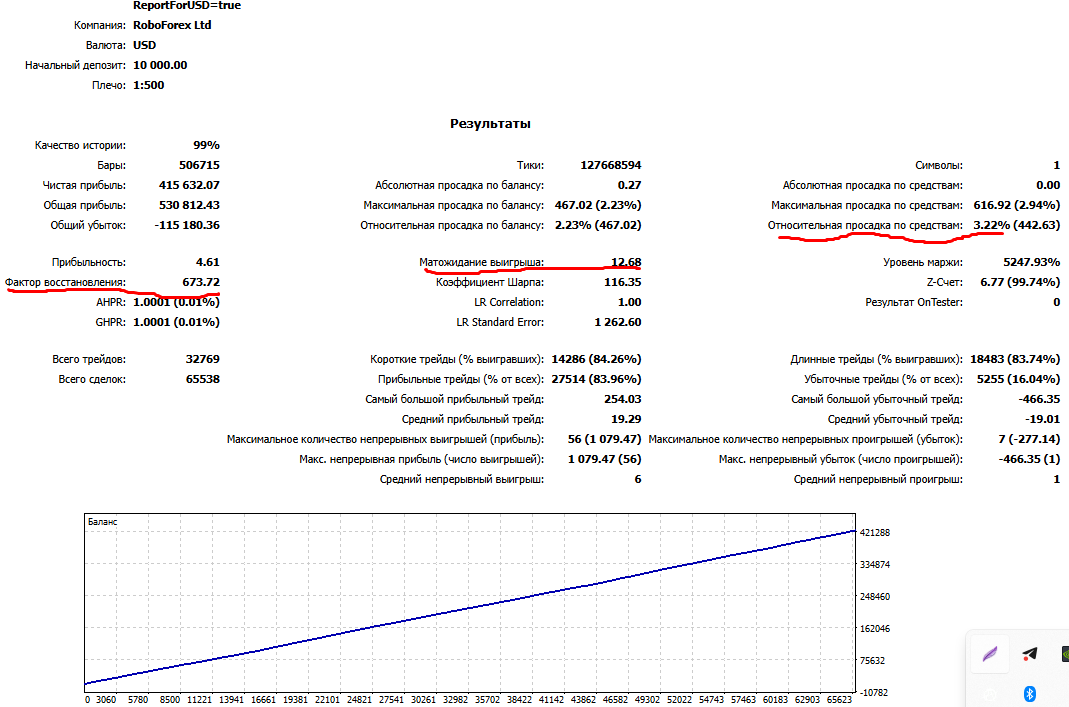1069x707 pixels.
Task: Select the largest profit trade 254.03
Action: 623,399
